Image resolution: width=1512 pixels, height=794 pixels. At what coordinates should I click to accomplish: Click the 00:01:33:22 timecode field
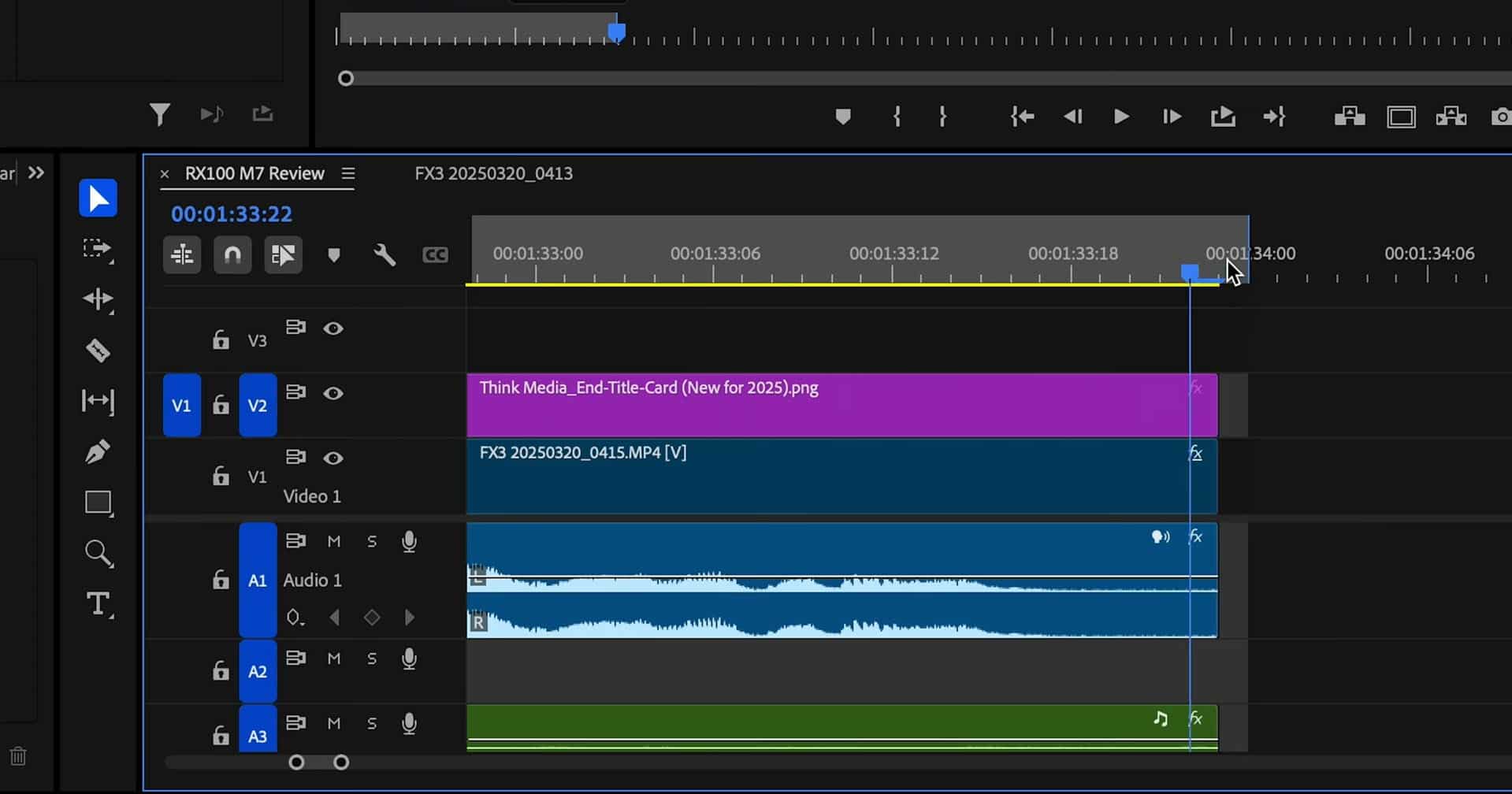231,213
